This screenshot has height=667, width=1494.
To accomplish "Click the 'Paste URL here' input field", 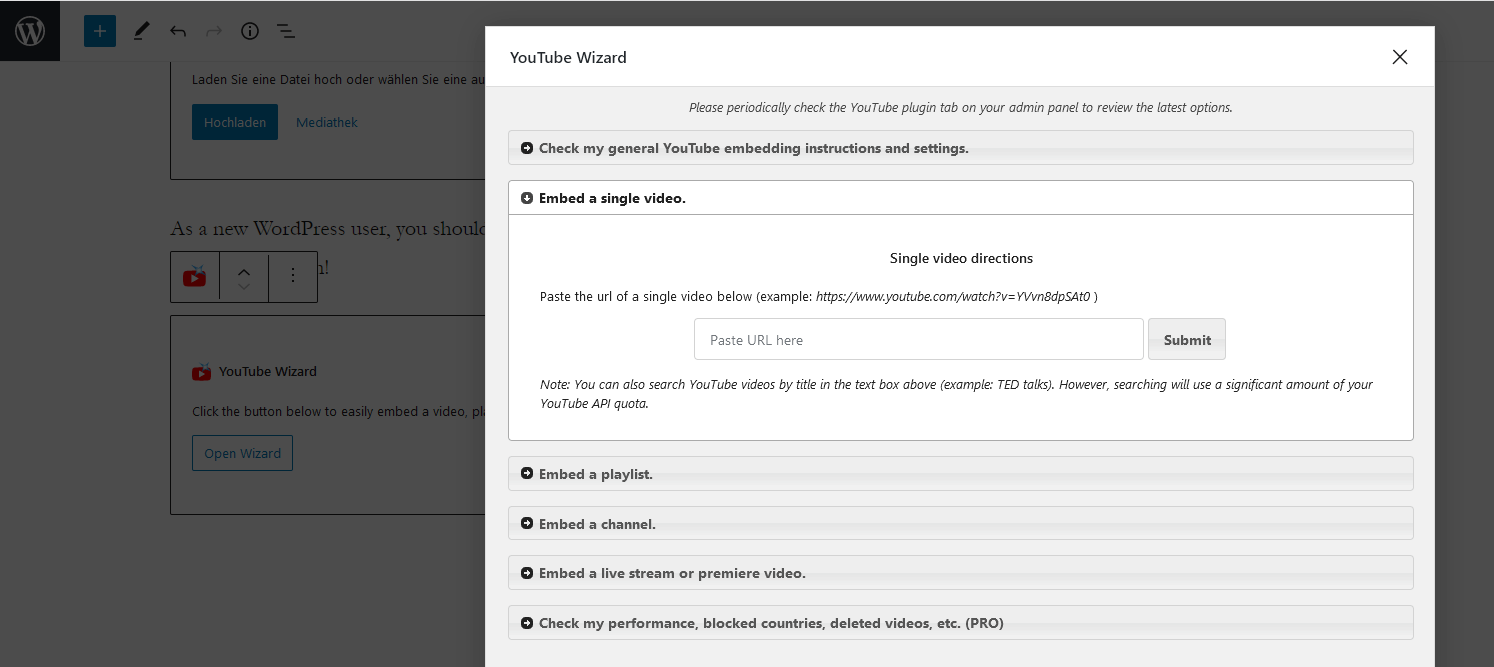I will [919, 340].
